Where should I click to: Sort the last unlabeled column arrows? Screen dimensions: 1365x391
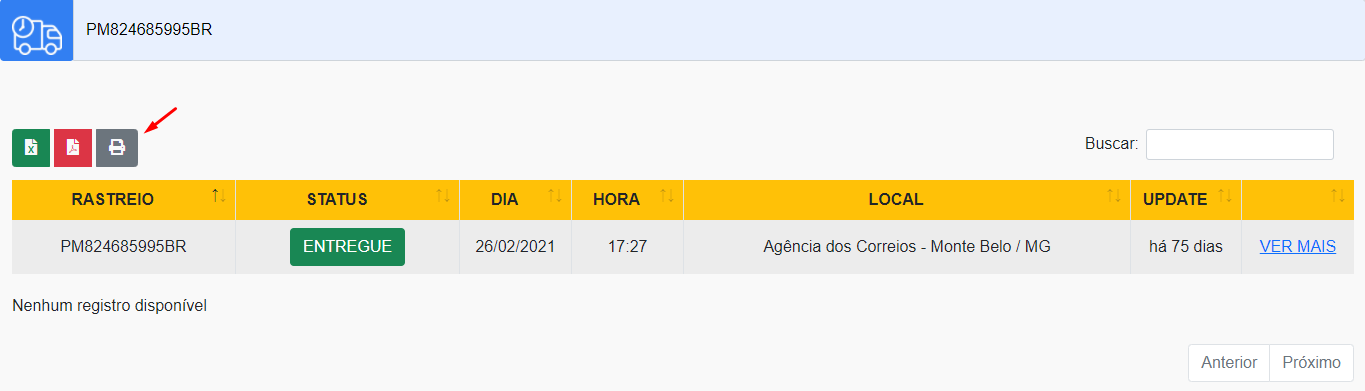point(1338,196)
